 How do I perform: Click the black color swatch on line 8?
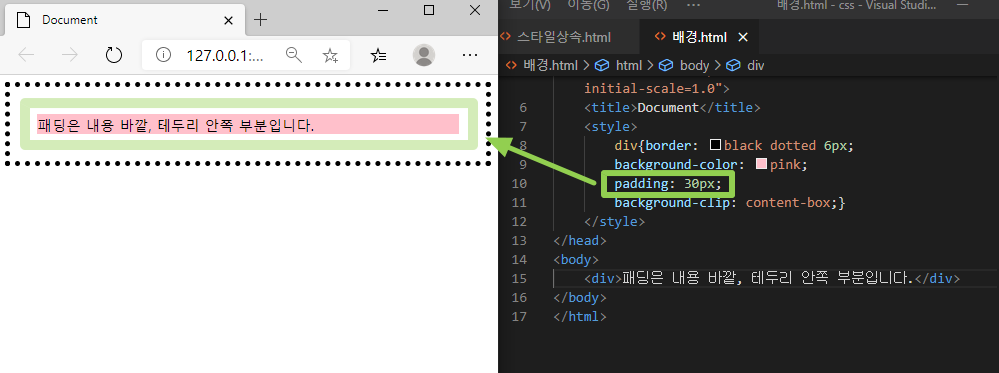(715, 145)
